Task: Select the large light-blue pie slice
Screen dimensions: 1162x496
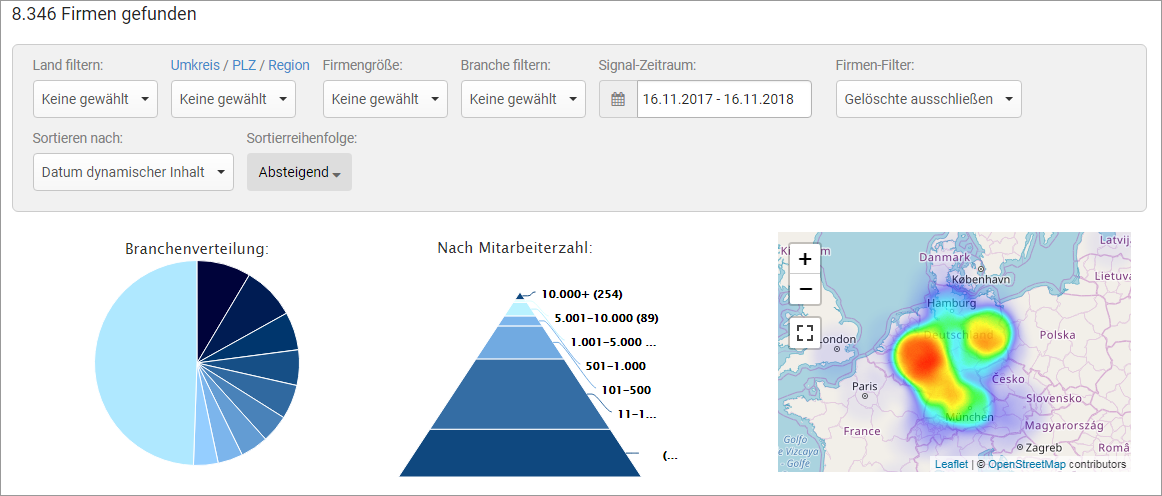Action: [145, 363]
